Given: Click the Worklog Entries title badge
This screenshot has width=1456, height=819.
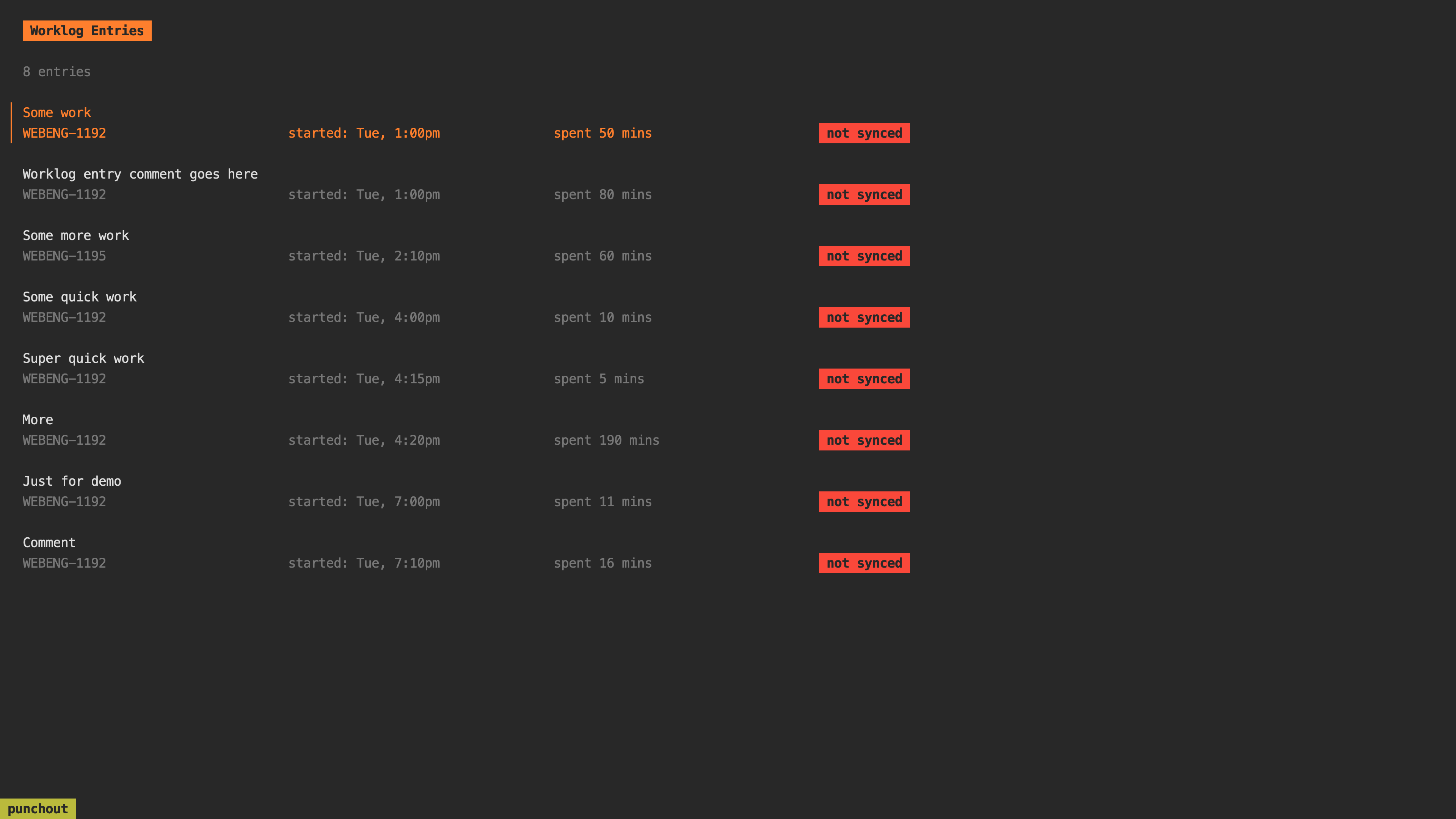Looking at the screenshot, I should click(x=87, y=30).
